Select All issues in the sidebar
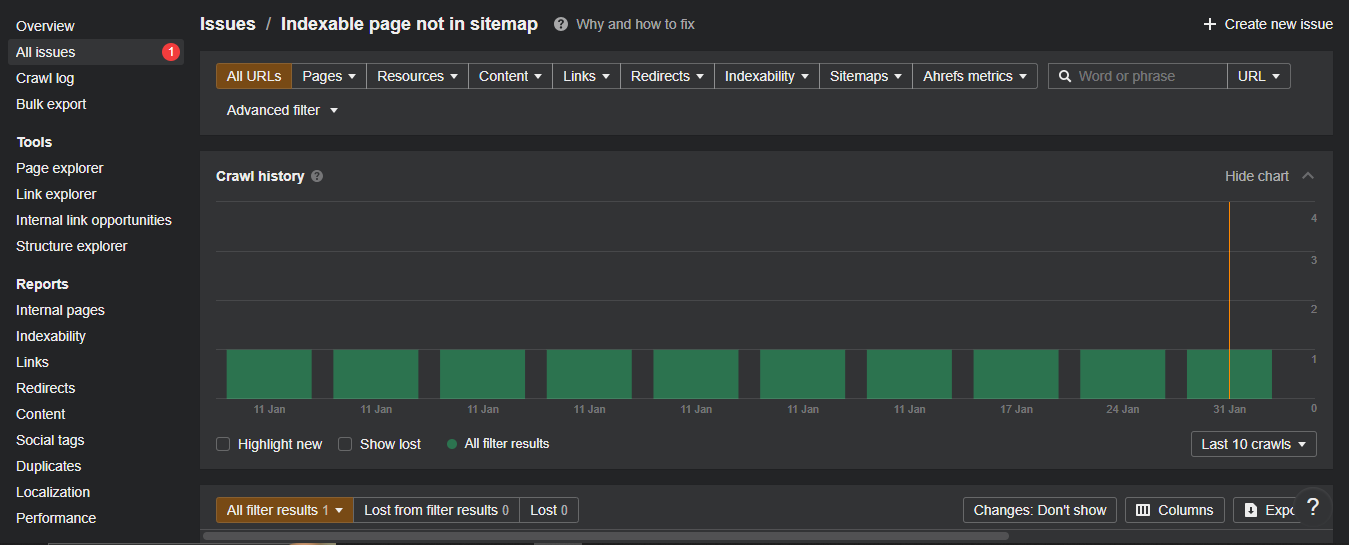Viewport: 1349px width, 545px height. coord(96,52)
